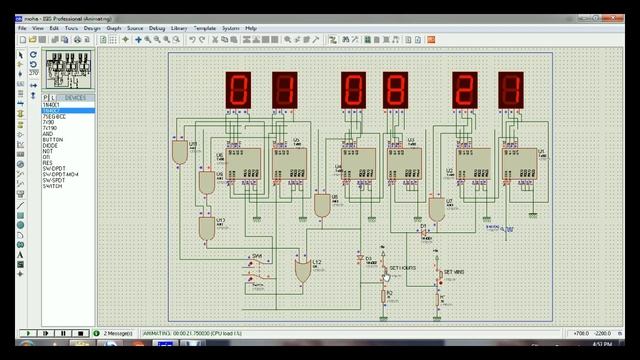Open the System menu
The image size is (640, 360).
click(x=231, y=28)
